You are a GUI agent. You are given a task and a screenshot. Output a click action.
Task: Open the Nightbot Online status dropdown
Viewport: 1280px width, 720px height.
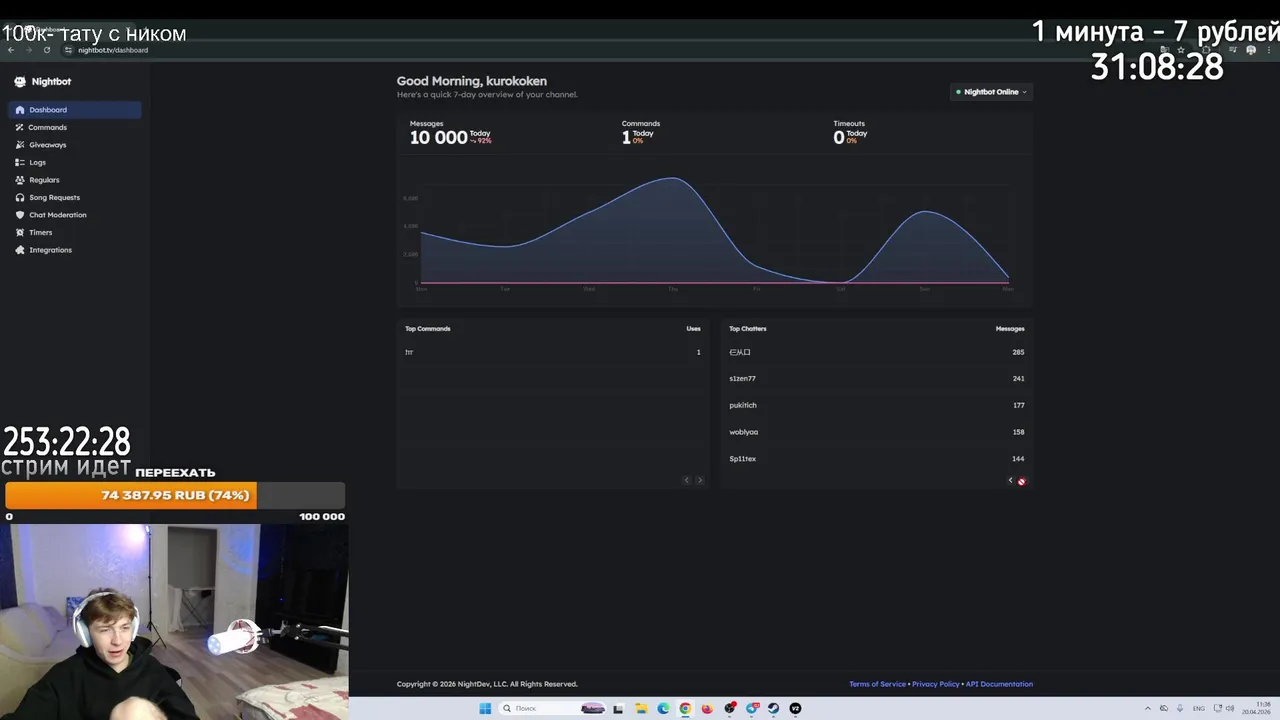click(991, 92)
